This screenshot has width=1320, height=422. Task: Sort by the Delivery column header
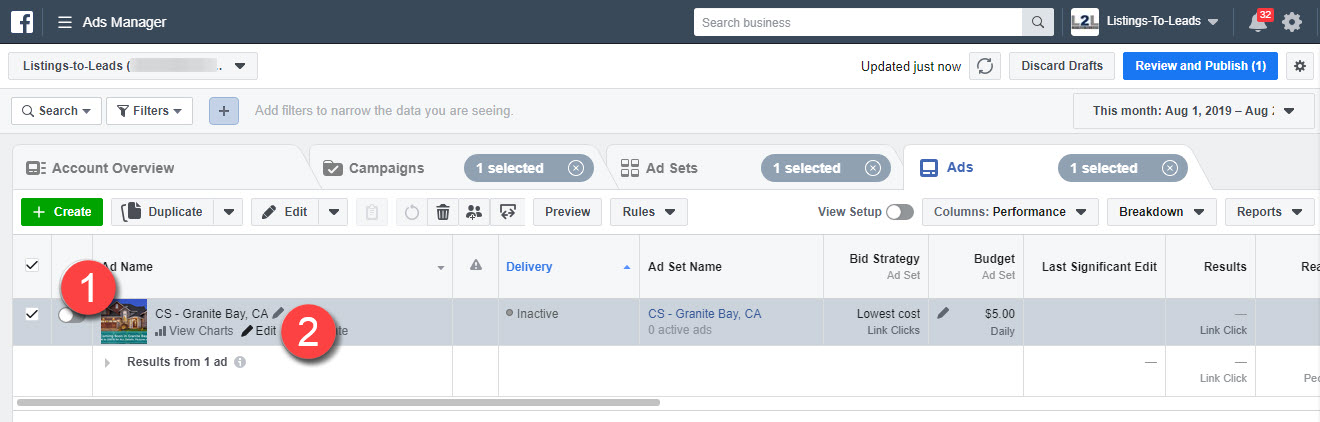pos(529,266)
